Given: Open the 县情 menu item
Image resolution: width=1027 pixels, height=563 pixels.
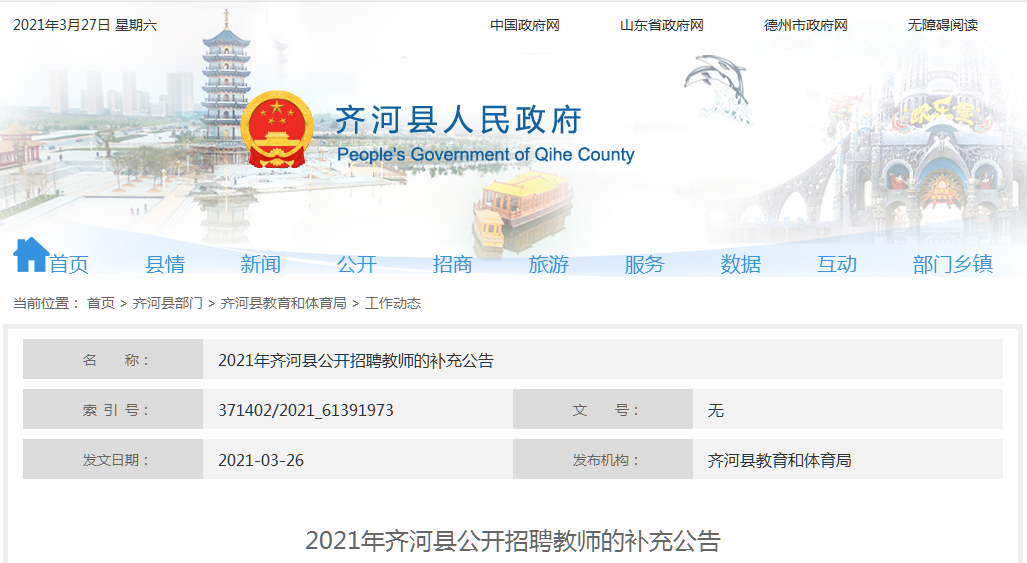Looking at the screenshot, I should click(165, 264).
